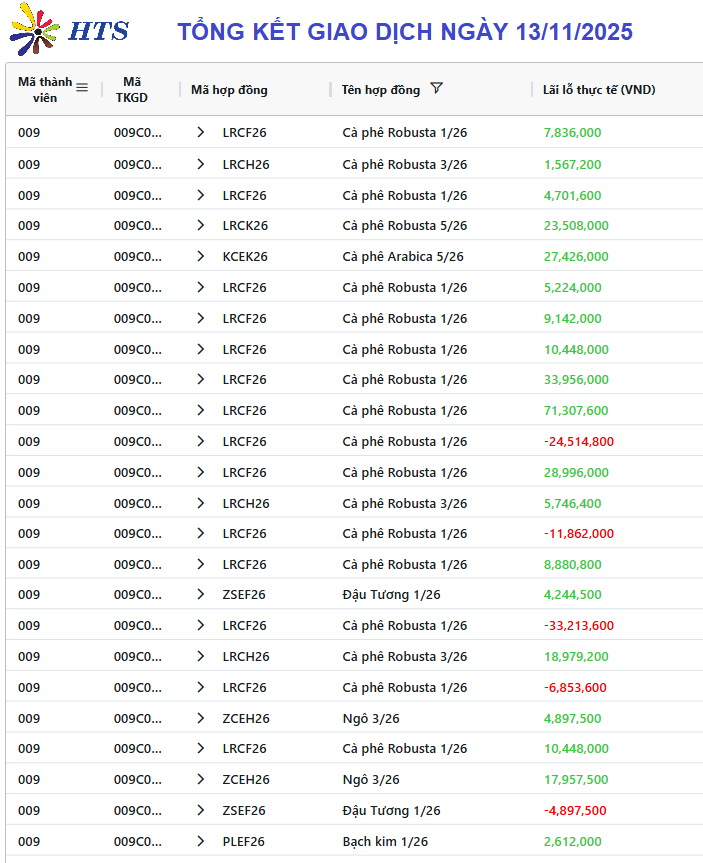This screenshot has width=703, height=863.
Task: Select the Bạch kim 1/26 contract name
Action: point(384,842)
